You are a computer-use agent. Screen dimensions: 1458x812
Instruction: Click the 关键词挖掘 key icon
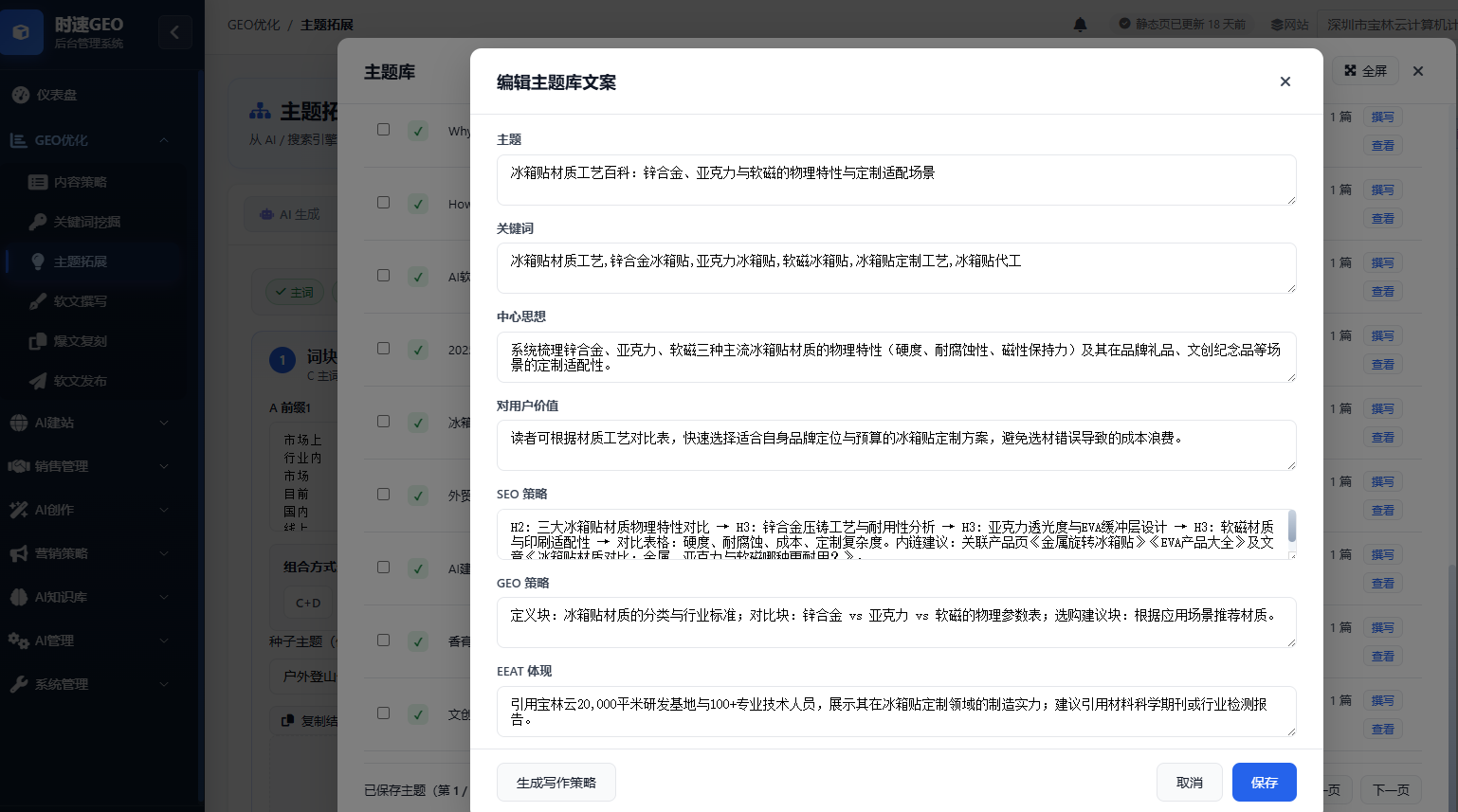point(38,222)
